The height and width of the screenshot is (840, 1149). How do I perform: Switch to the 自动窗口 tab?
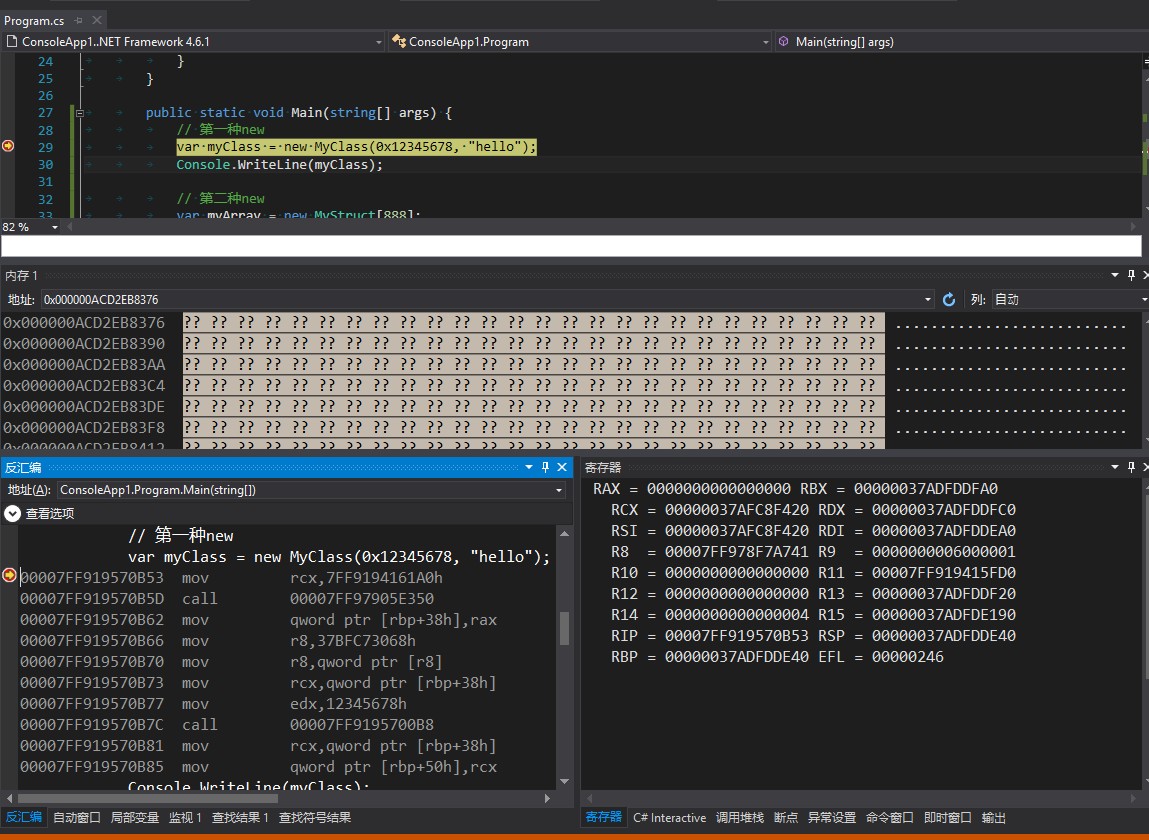click(77, 817)
